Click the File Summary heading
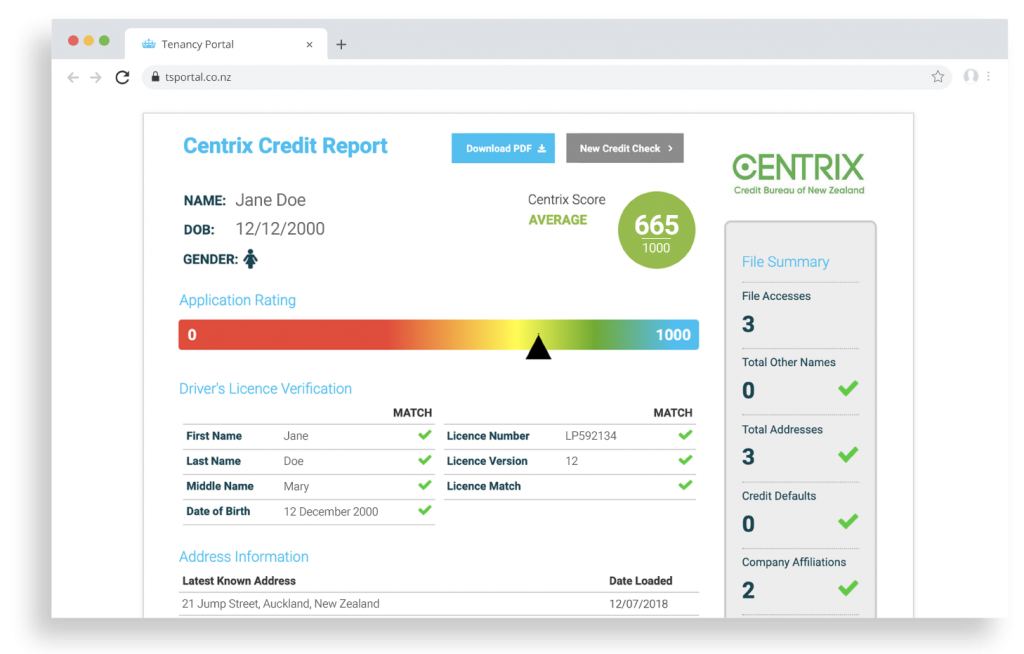The width and height of the screenshot is (1024, 654). (x=785, y=262)
